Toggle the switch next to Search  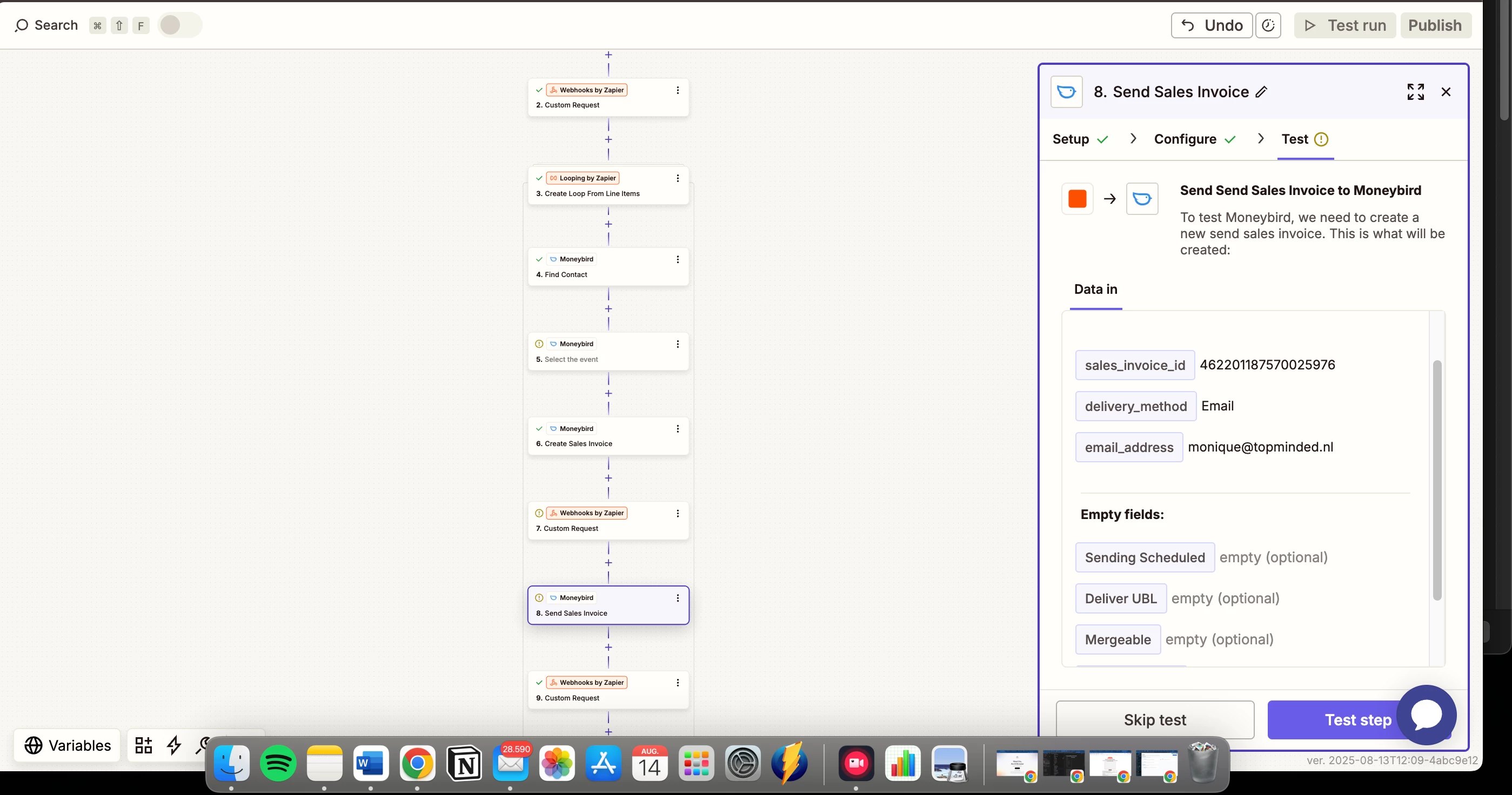click(180, 25)
